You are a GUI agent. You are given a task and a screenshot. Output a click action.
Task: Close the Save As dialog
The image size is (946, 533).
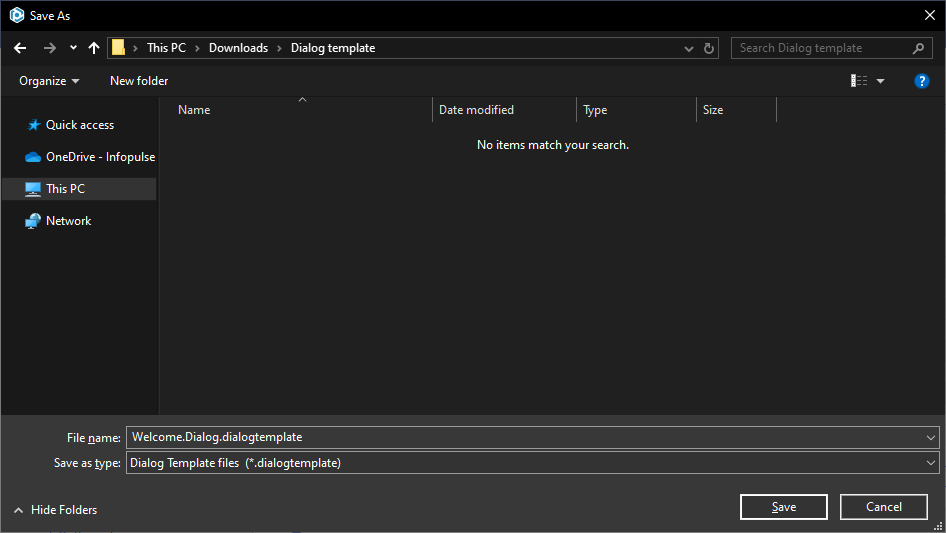(x=930, y=16)
